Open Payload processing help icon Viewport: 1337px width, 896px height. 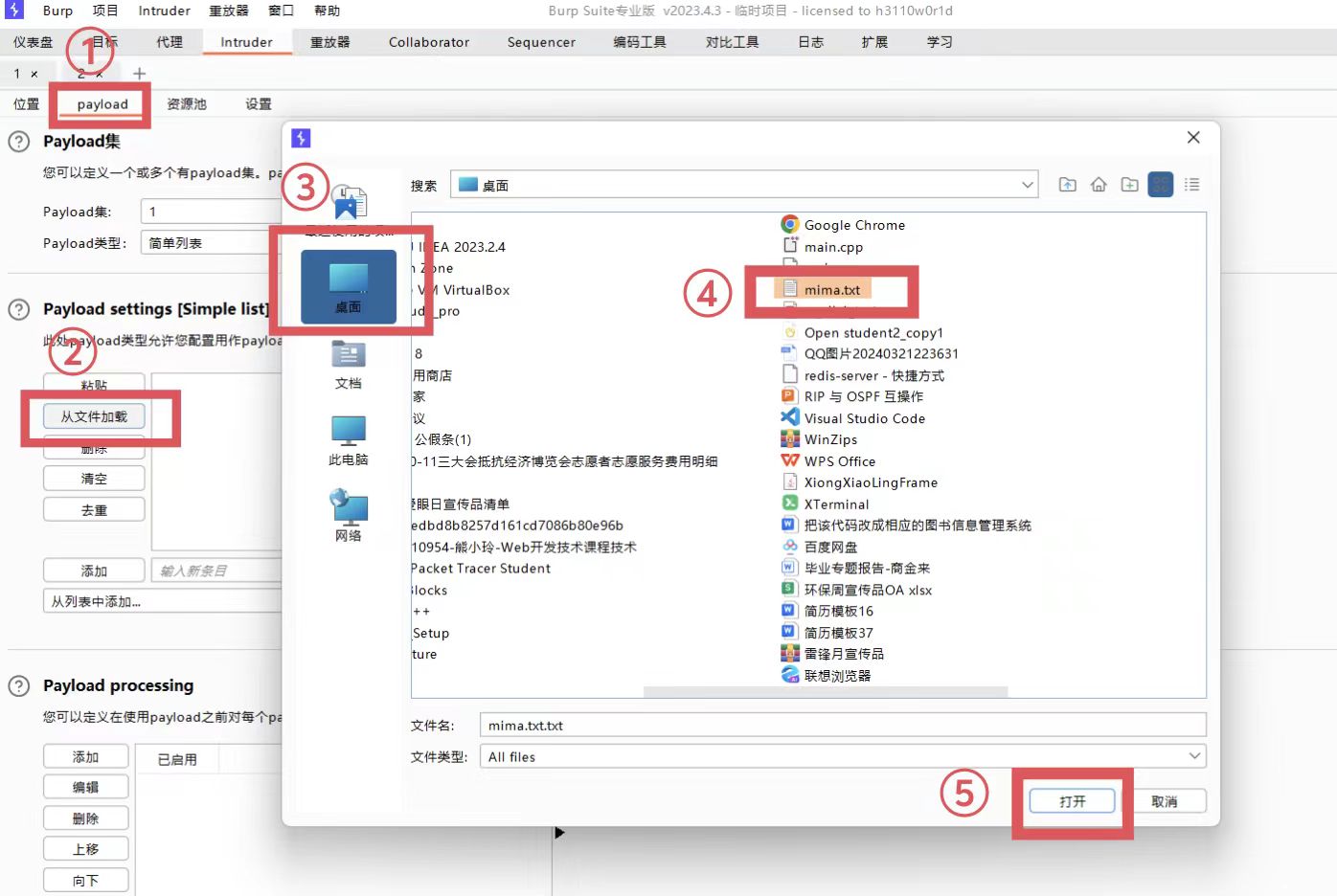19,685
